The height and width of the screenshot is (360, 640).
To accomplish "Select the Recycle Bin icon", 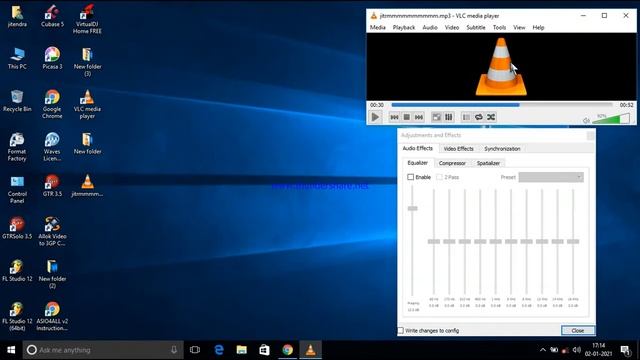I will click(17, 101).
